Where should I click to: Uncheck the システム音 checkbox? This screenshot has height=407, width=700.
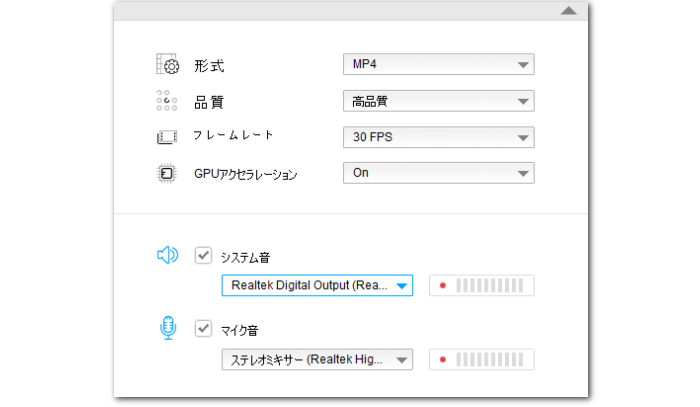pos(203,256)
